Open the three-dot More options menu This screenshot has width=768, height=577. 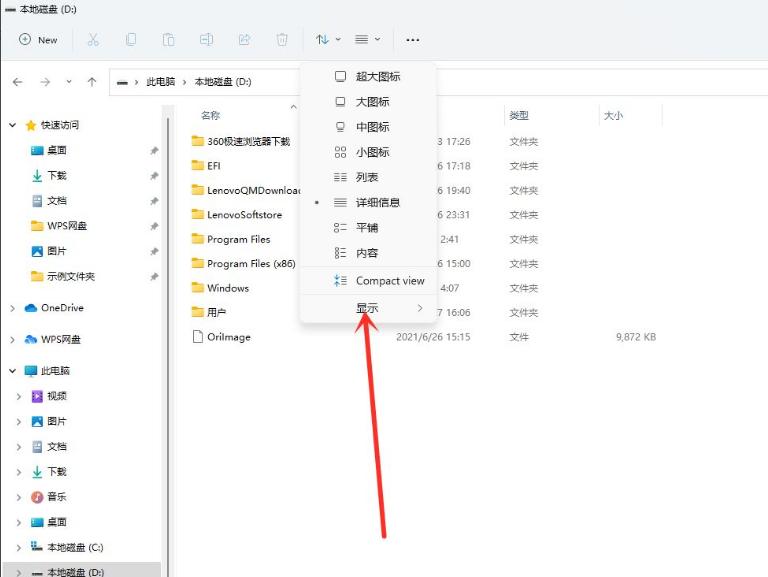[413, 40]
